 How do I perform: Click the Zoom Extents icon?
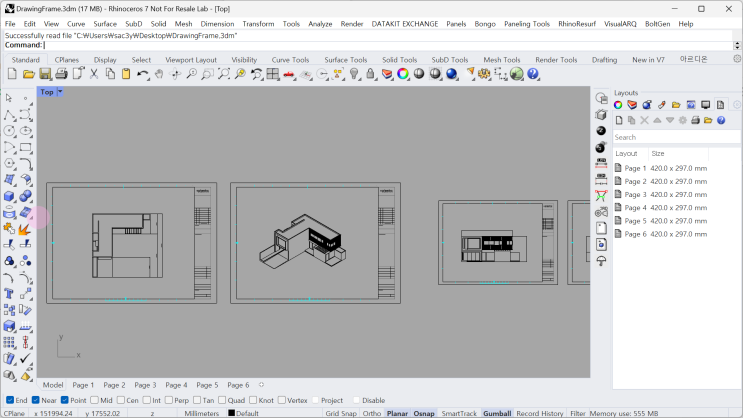coord(224,74)
